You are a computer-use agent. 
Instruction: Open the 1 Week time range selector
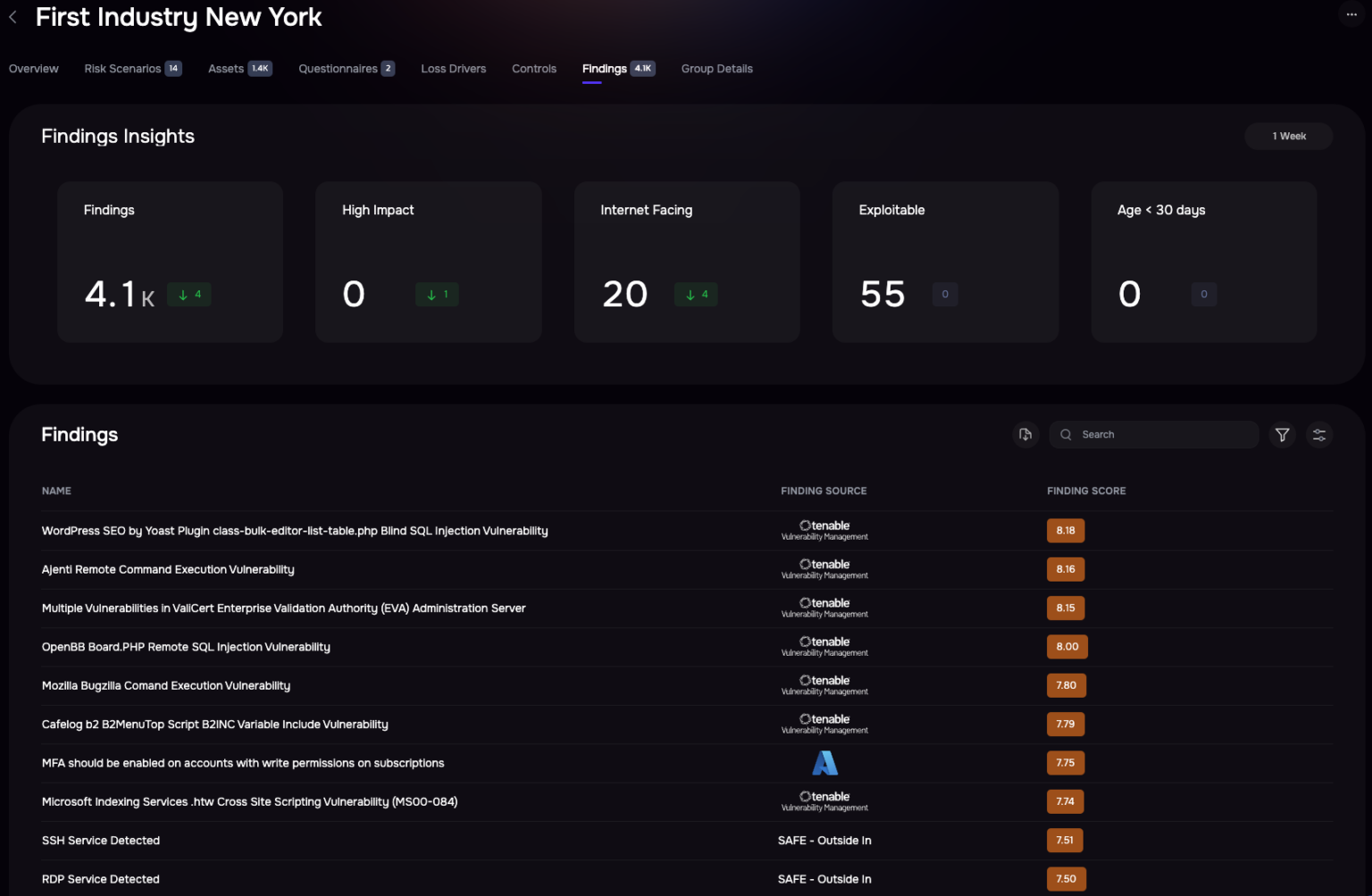[1288, 136]
